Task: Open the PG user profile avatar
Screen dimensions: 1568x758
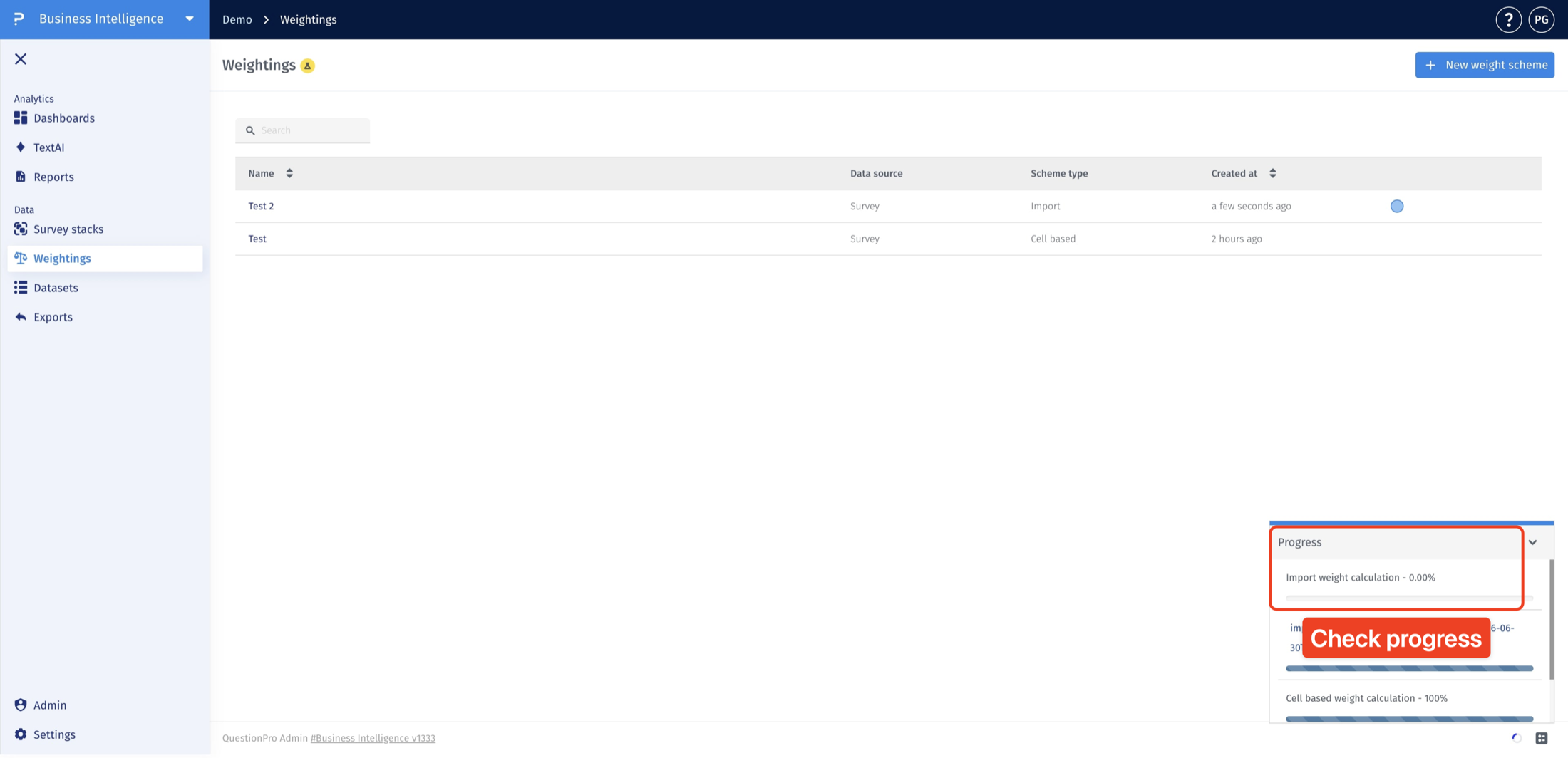Action: click(x=1541, y=19)
